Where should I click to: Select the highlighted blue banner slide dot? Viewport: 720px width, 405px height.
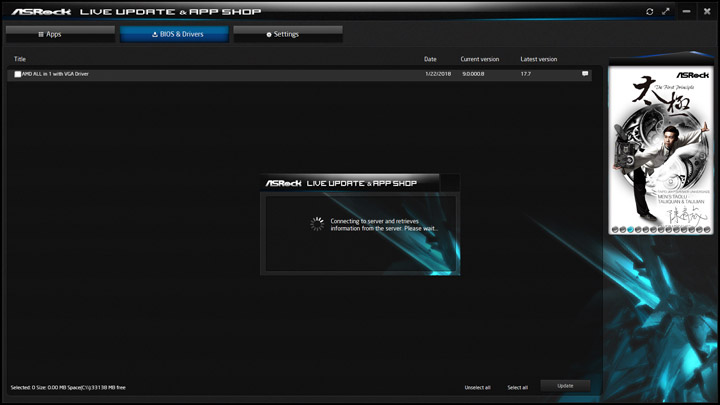pyautogui.click(x=630, y=230)
